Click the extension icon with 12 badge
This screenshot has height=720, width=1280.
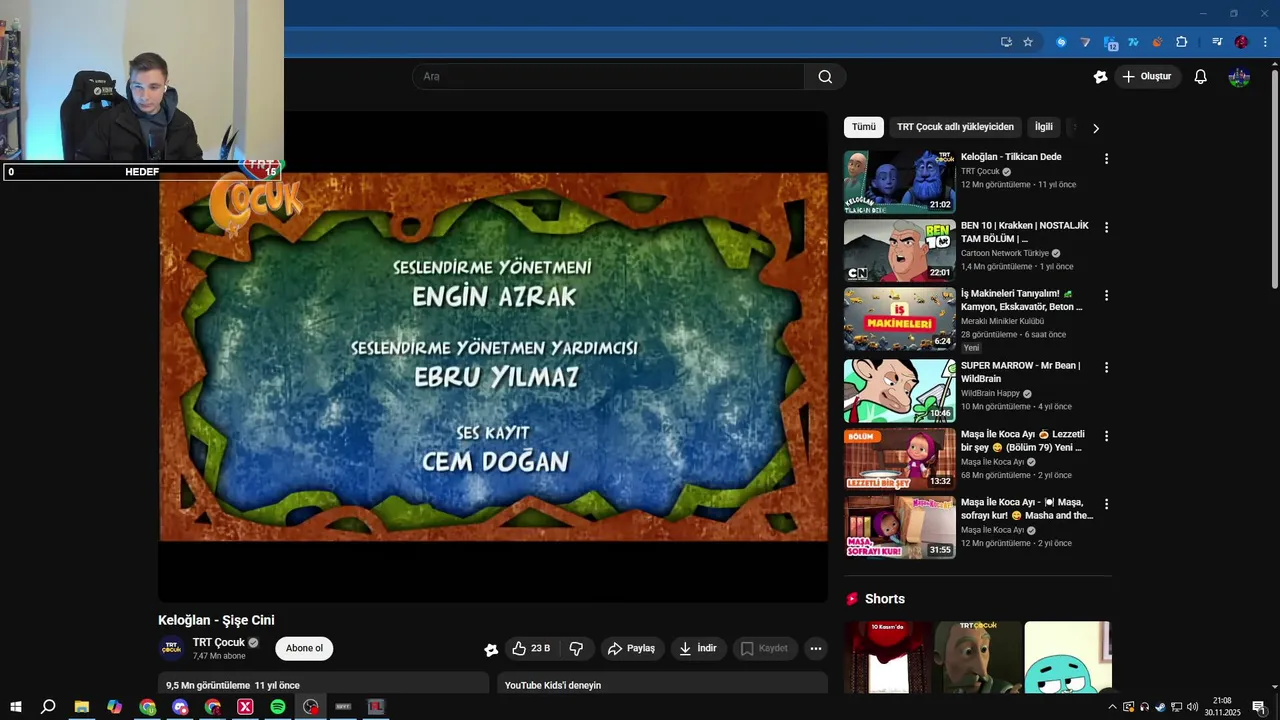coord(1110,43)
